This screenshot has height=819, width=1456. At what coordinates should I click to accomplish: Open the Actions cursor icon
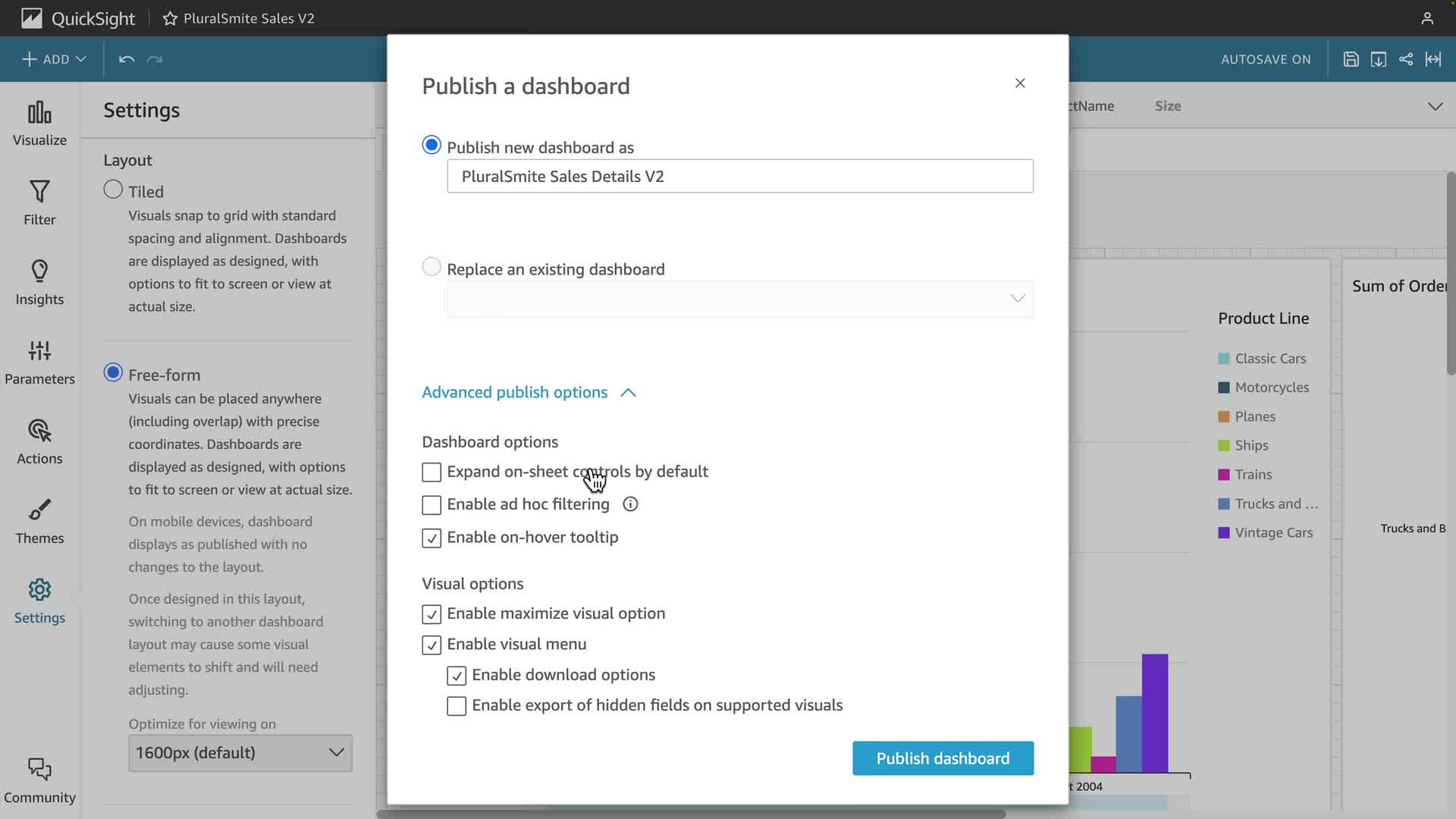(39, 431)
